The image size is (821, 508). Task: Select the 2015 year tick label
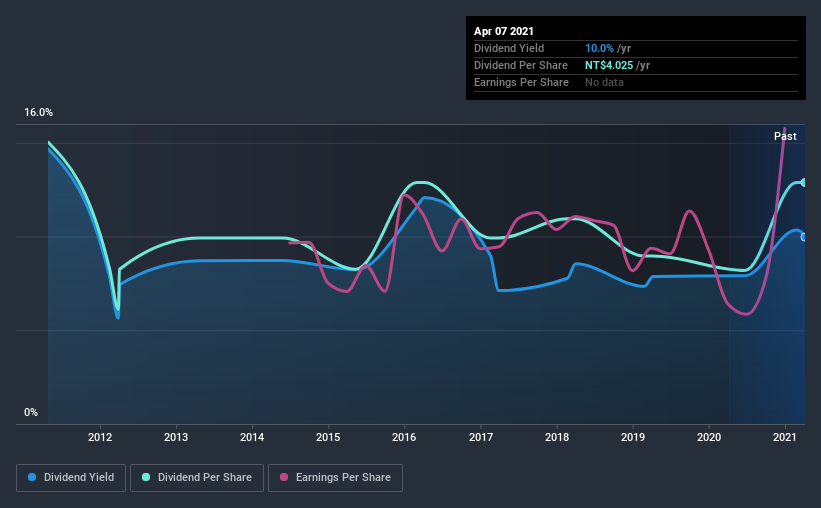click(328, 437)
